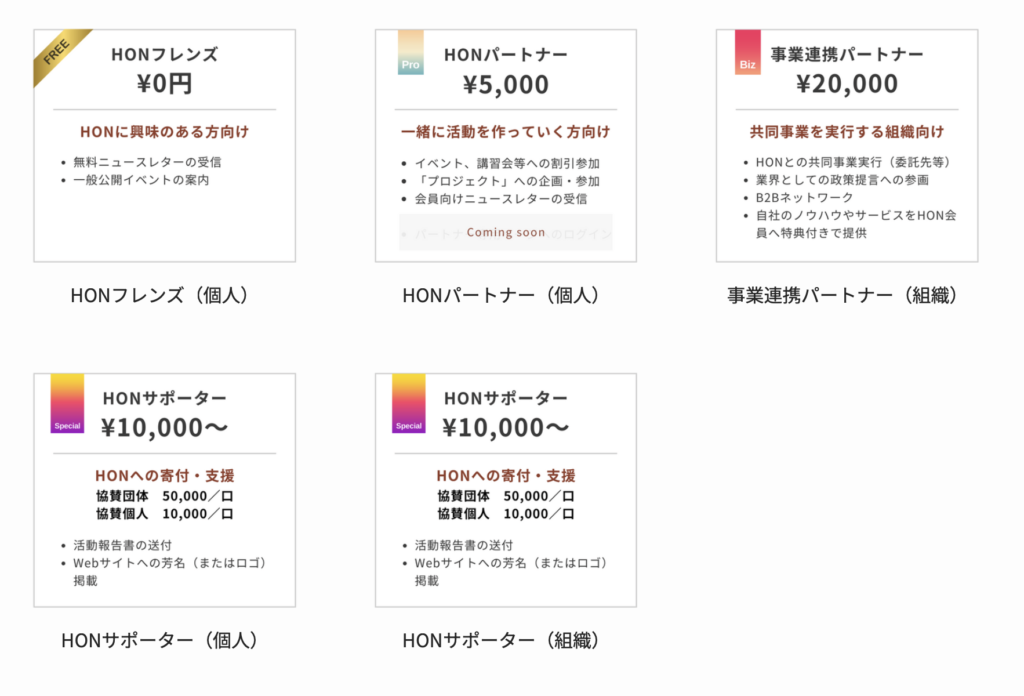Open the HONパートナー（個人） caption link
The image size is (1024, 696).
click(x=500, y=295)
